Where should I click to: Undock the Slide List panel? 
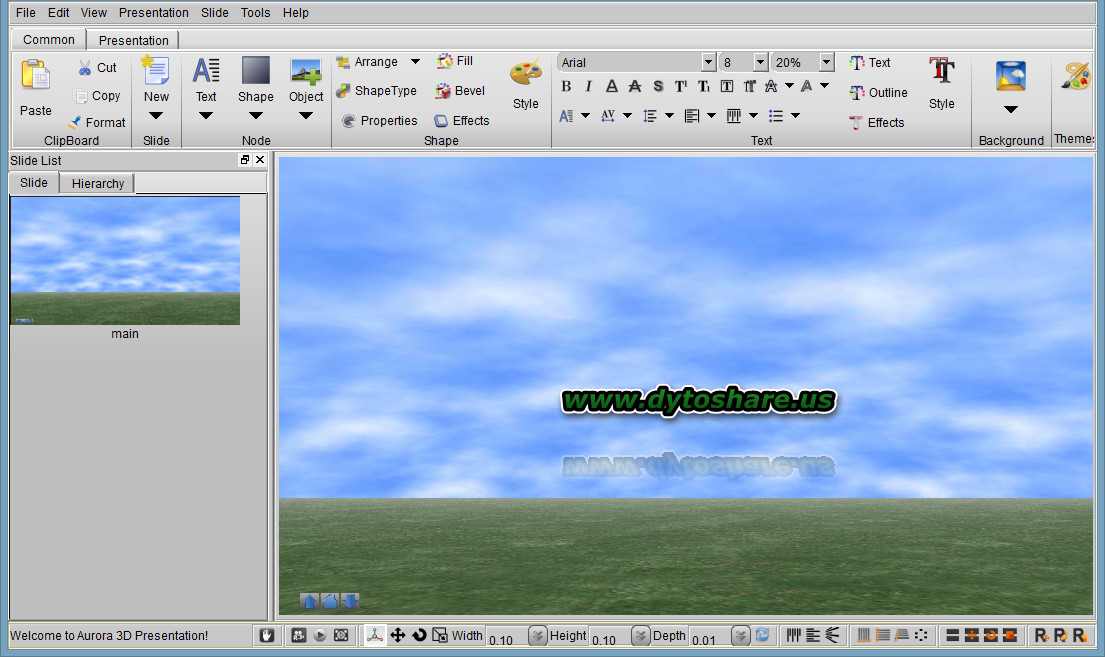pyautogui.click(x=245, y=160)
